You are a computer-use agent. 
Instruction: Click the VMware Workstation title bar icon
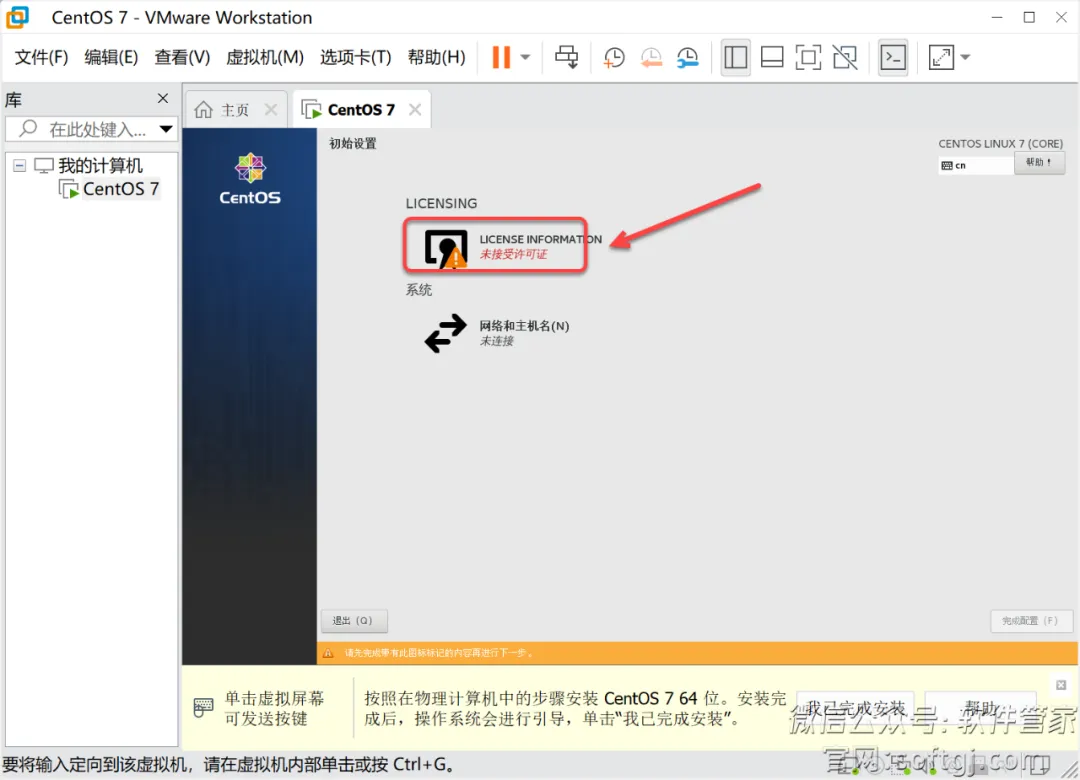[x=18, y=17]
